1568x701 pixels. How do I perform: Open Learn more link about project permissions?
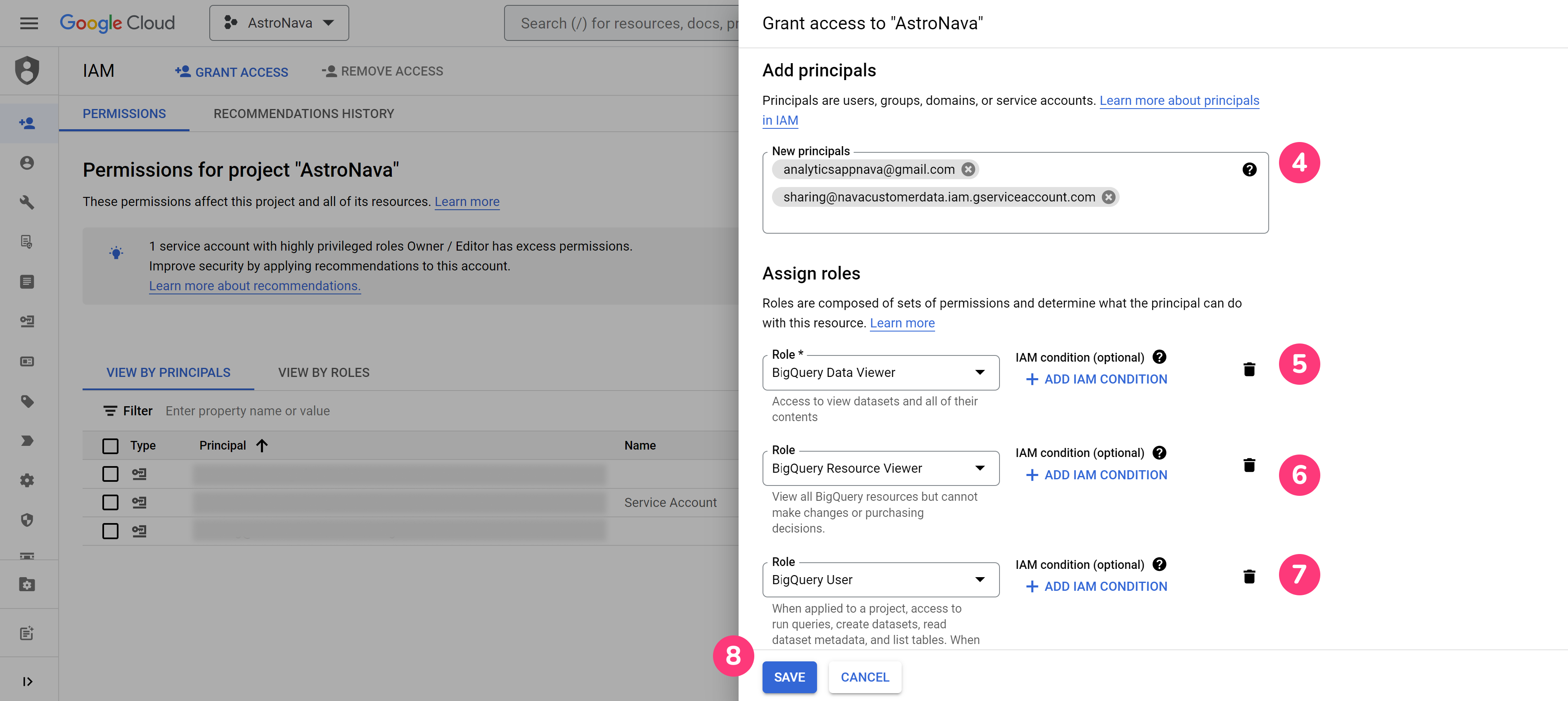(x=467, y=201)
